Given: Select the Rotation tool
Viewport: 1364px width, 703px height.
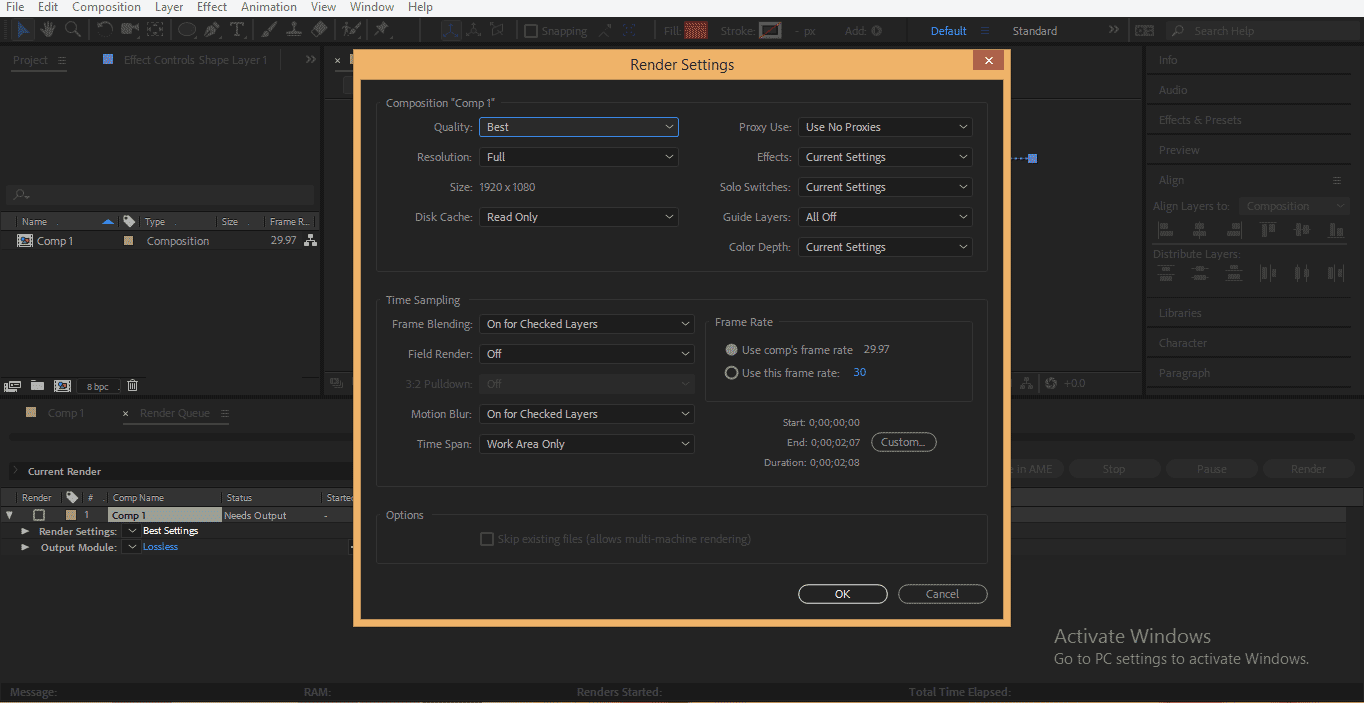Looking at the screenshot, I should point(105,30).
